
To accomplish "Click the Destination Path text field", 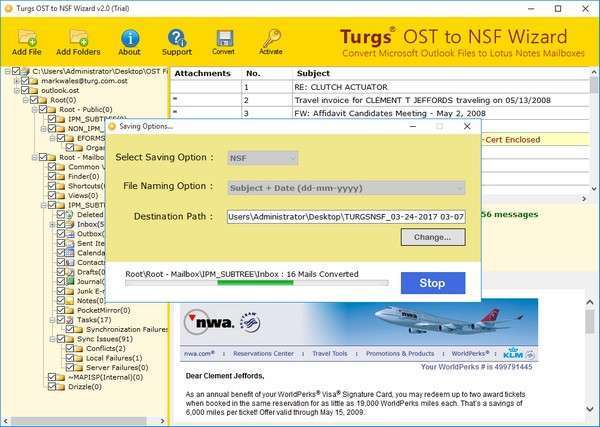I will tap(345, 216).
